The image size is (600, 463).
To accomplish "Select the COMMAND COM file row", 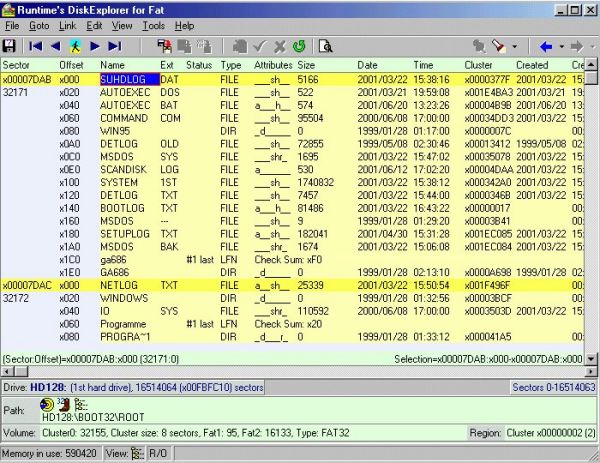I will (x=125, y=118).
